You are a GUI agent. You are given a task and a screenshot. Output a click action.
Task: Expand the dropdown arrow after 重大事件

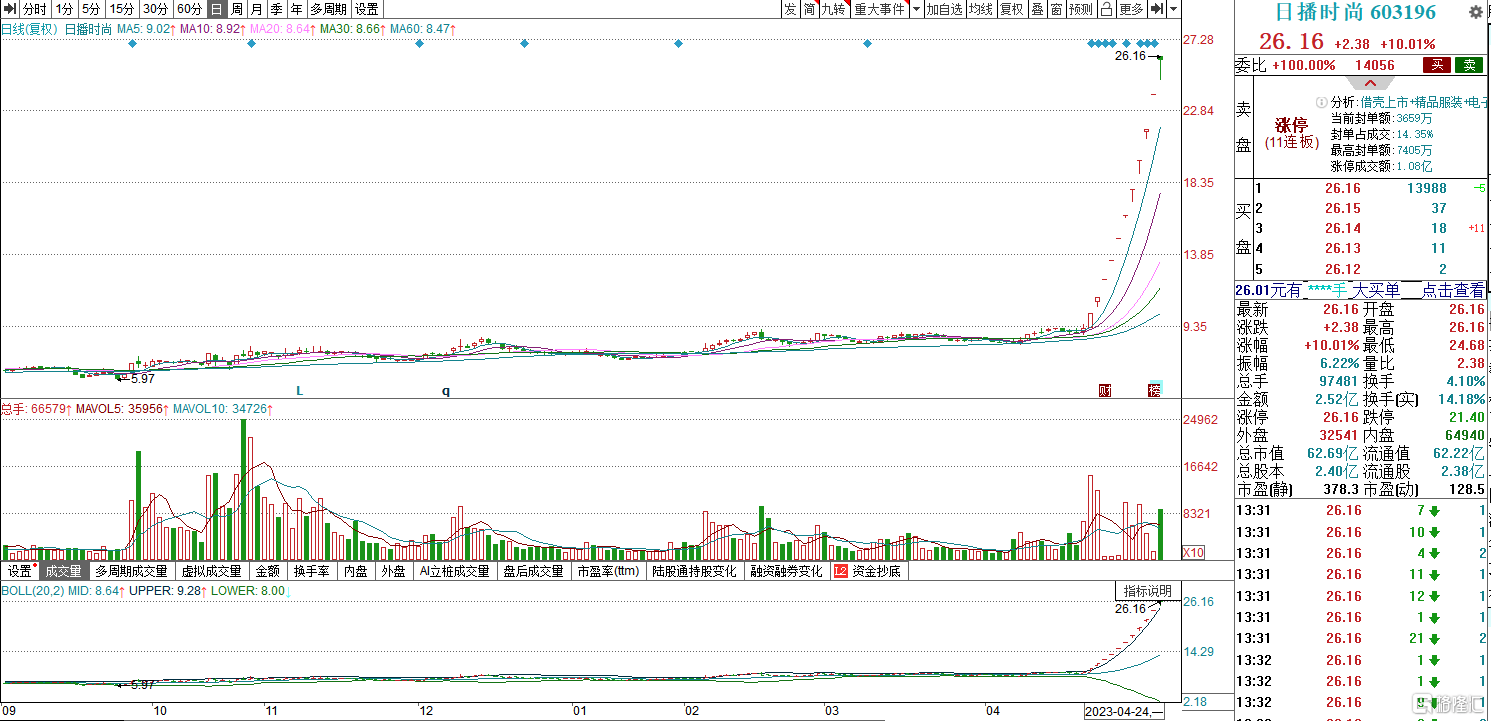click(x=915, y=9)
